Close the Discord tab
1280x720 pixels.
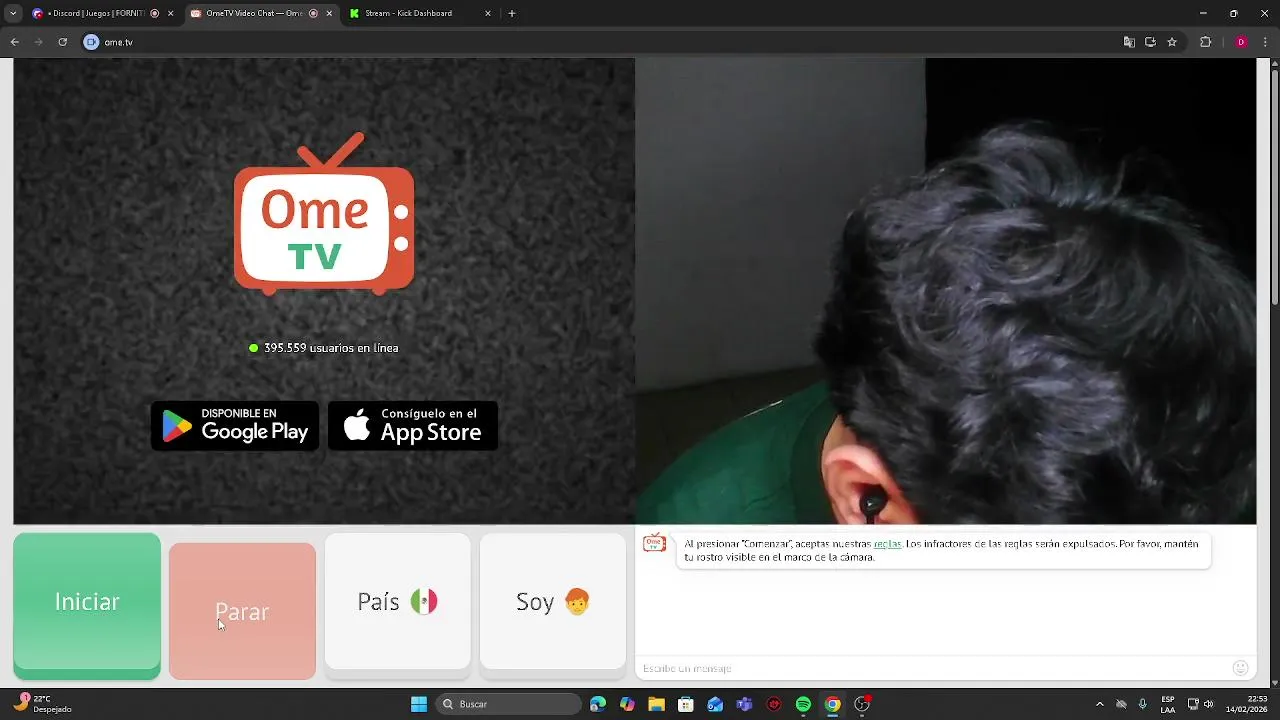[170, 13]
